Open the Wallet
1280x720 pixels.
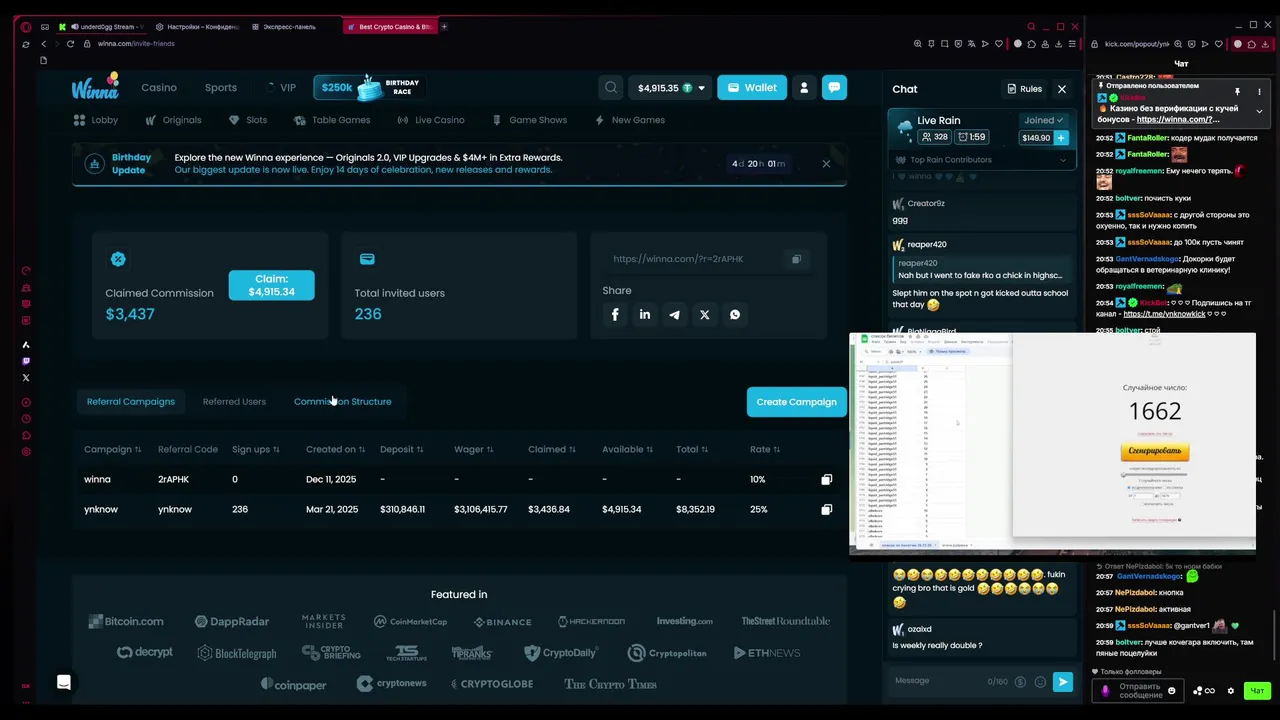click(x=751, y=88)
